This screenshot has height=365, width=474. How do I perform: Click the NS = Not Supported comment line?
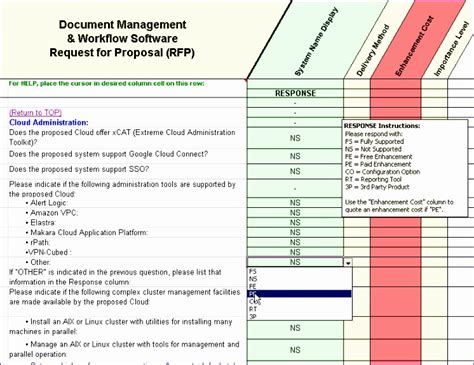(373, 149)
